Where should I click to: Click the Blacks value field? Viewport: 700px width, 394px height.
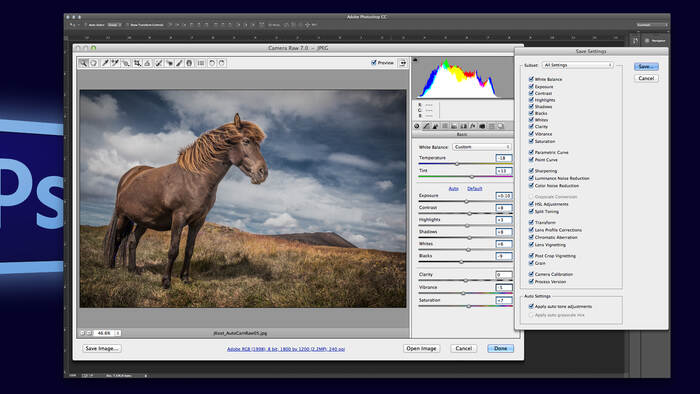coord(504,256)
